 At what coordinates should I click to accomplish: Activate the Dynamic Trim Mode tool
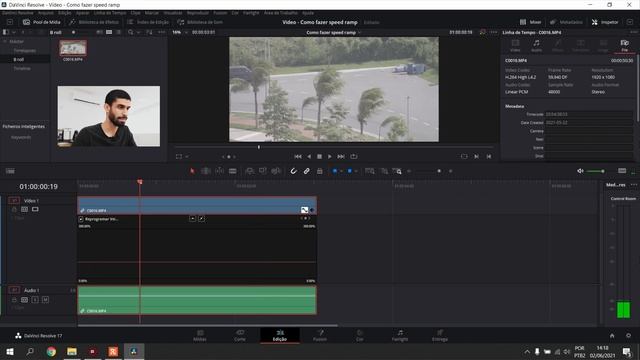click(219, 171)
